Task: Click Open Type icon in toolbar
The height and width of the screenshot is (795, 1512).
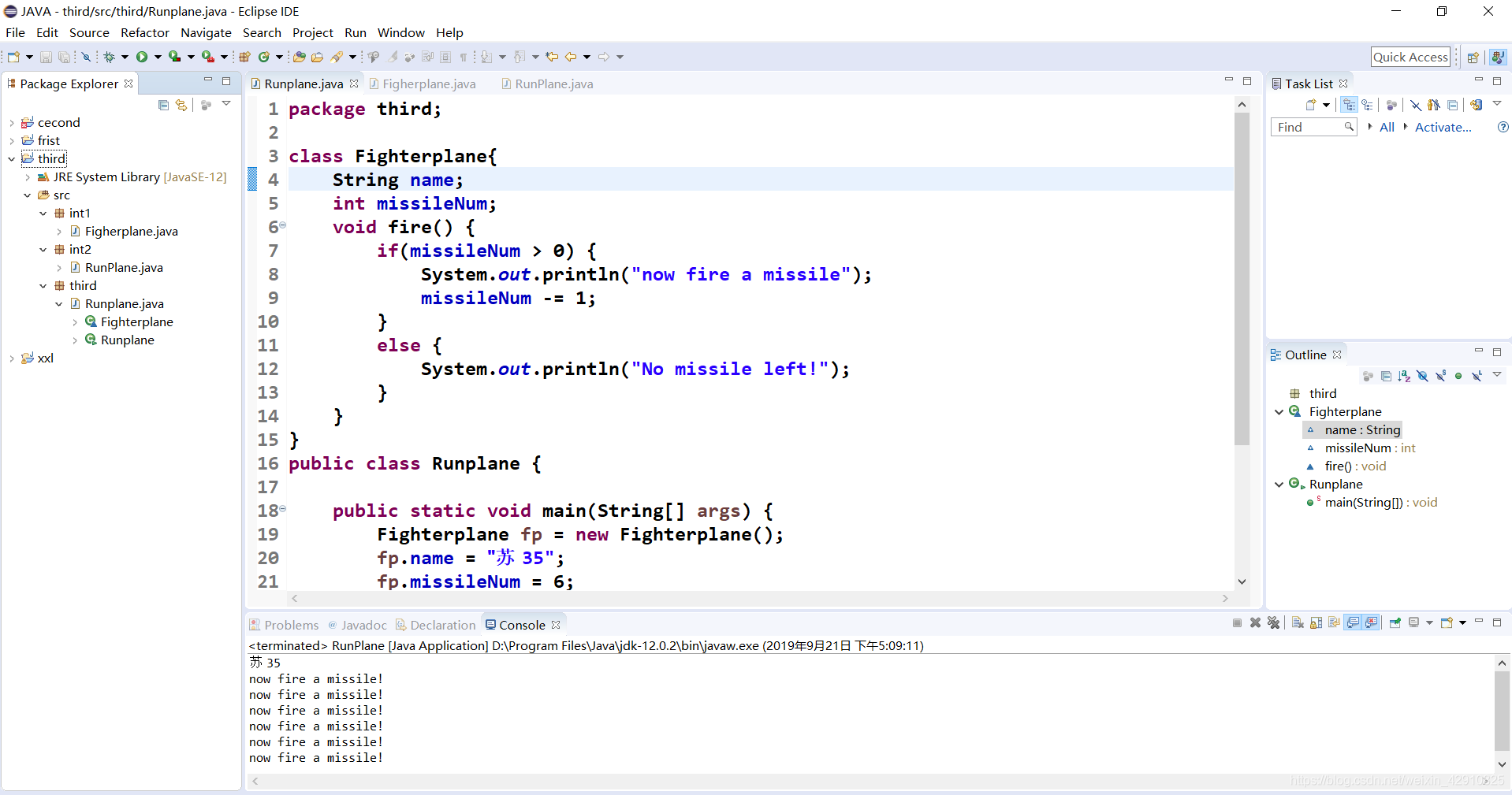Action: click(x=300, y=57)
